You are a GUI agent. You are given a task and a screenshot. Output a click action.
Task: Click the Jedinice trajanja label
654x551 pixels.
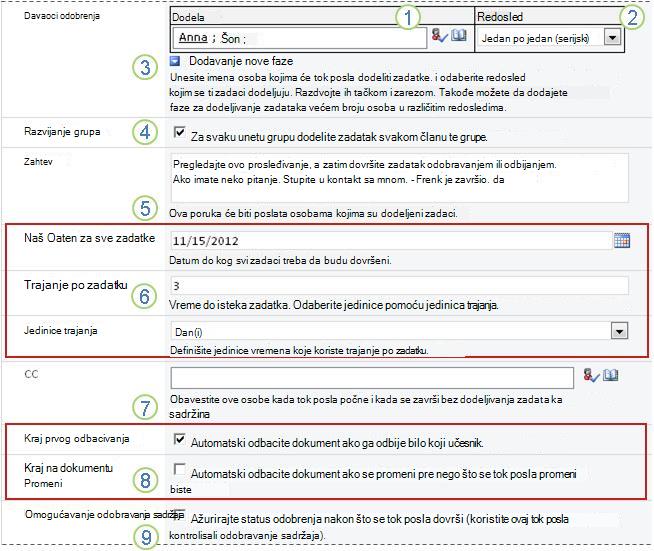60,331
